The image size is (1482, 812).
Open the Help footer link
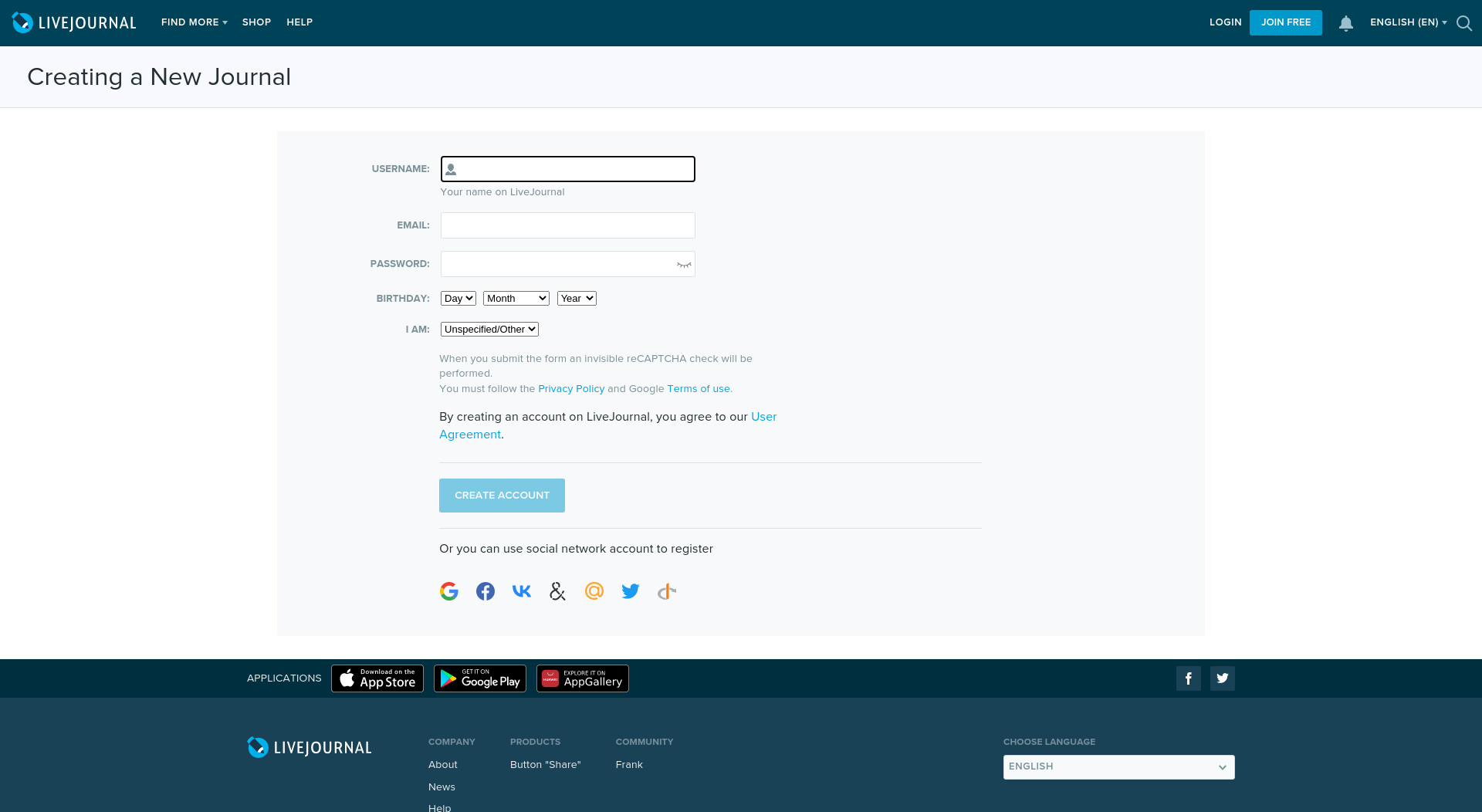click(x=440, y=807)
